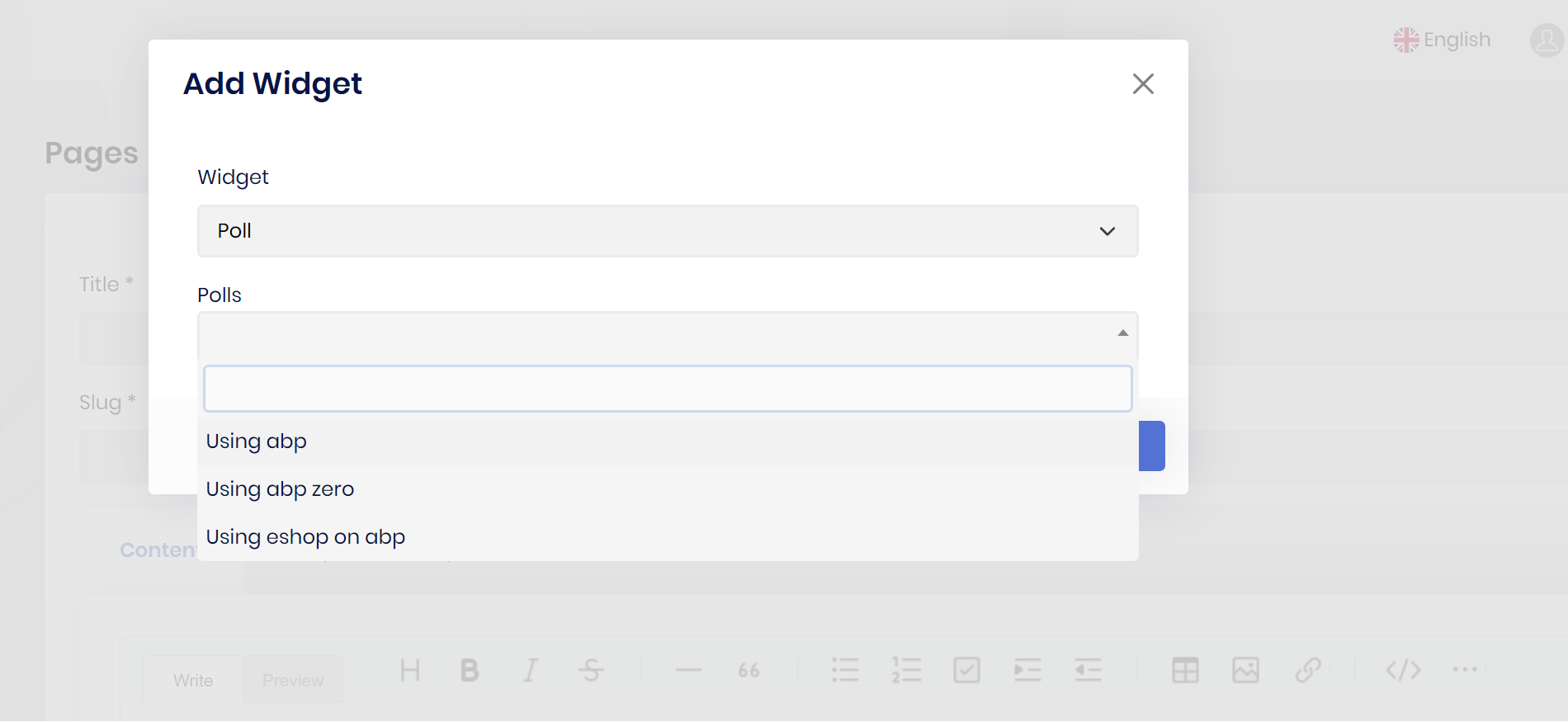Insert ordered numbered list icon
Screen dimensions: 1568x722
[906, 670]
